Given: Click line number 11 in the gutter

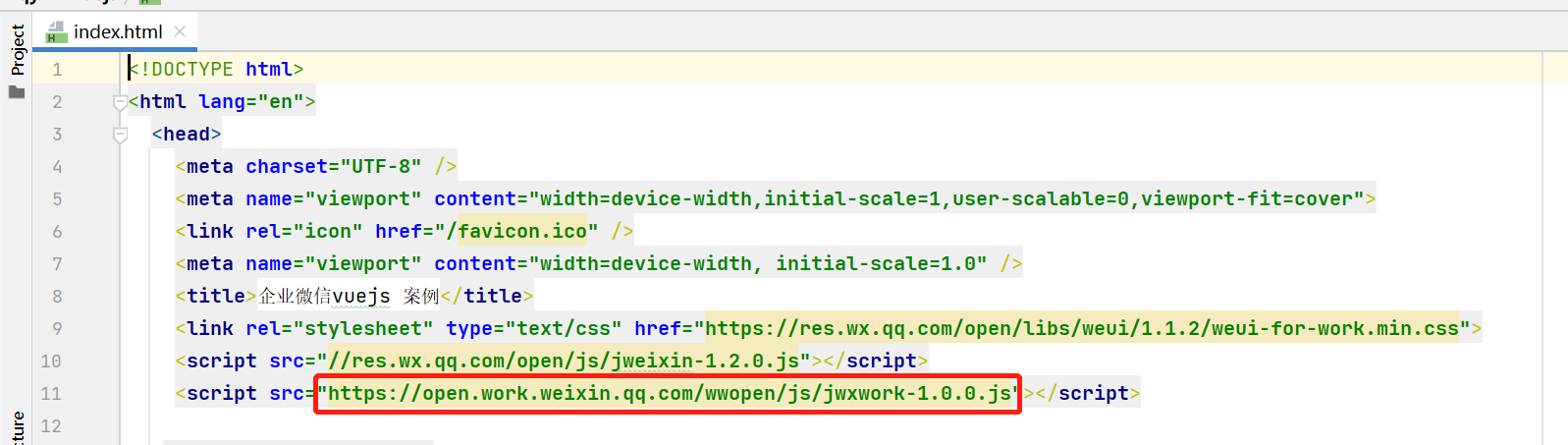Looking at the screenshot, I should click(x=51, y=394).
